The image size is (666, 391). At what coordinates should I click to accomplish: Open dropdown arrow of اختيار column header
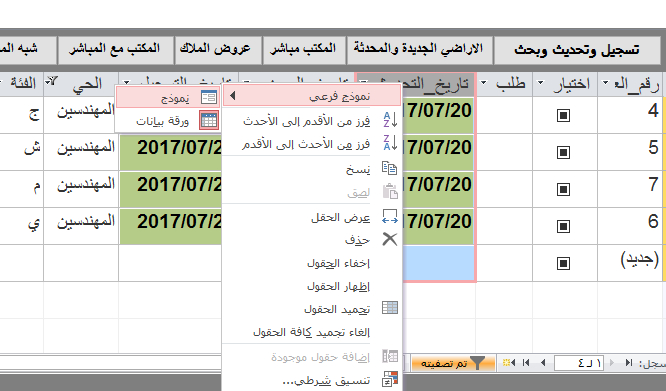(541, 83)
